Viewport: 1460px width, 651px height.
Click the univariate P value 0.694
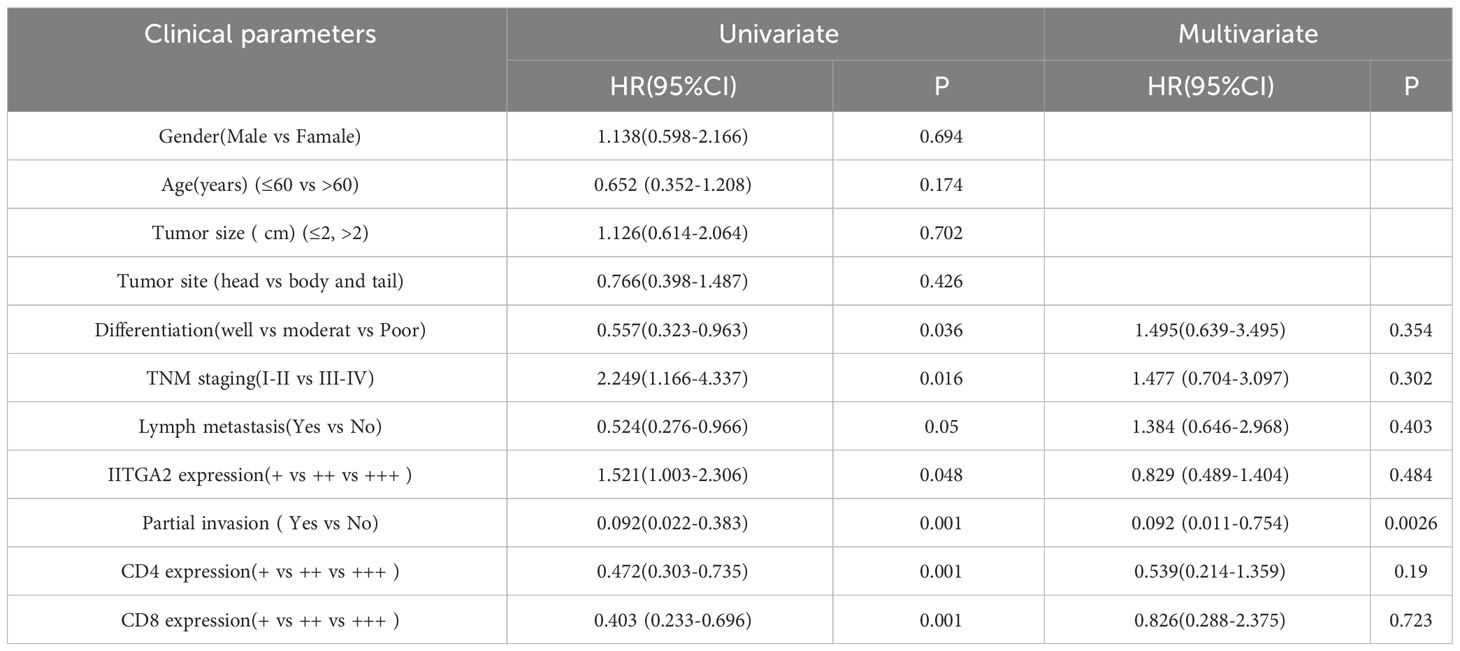click(x=939, y=136)
